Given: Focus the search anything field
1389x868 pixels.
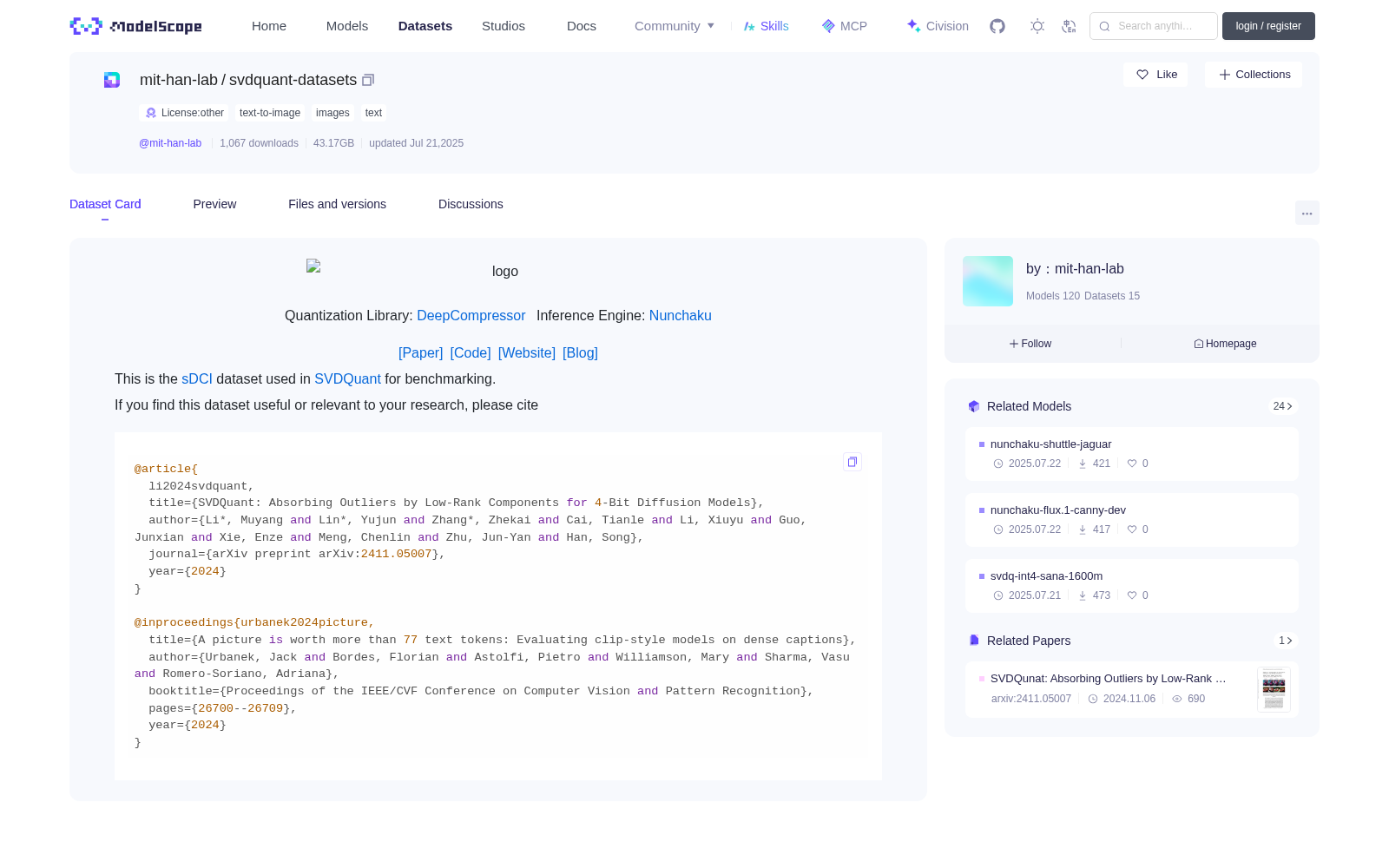Looking at the screenshot, I should [1154, 26].
